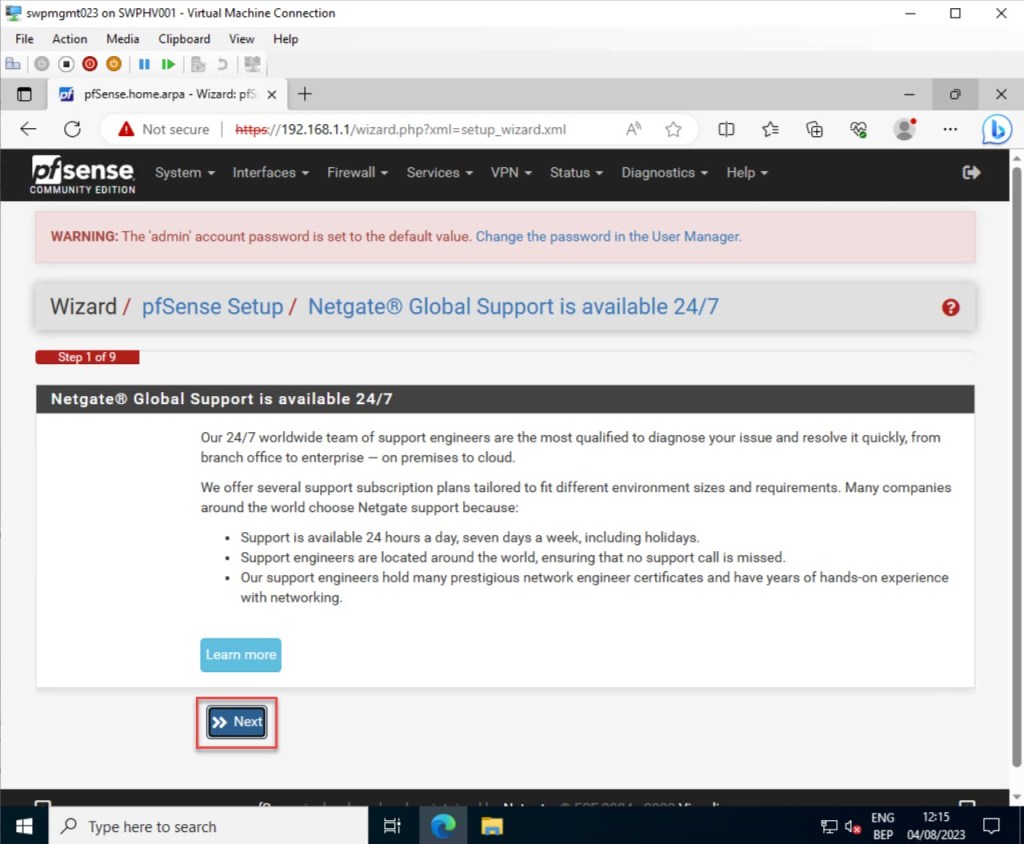Expand the System dropdown menu
The image size is (1024, 844).
coord(184,172)
